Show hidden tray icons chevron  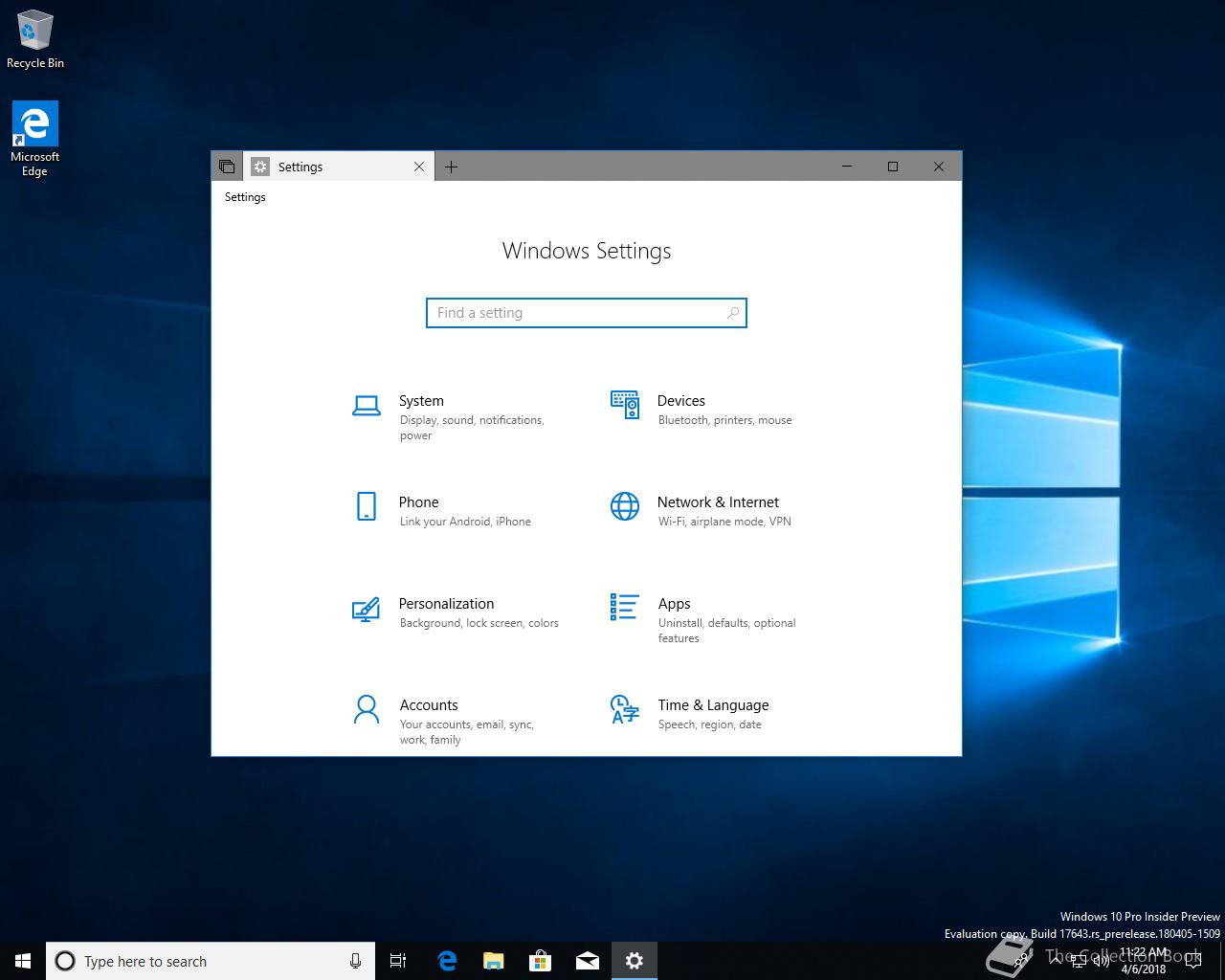[x=1056, y=961]
